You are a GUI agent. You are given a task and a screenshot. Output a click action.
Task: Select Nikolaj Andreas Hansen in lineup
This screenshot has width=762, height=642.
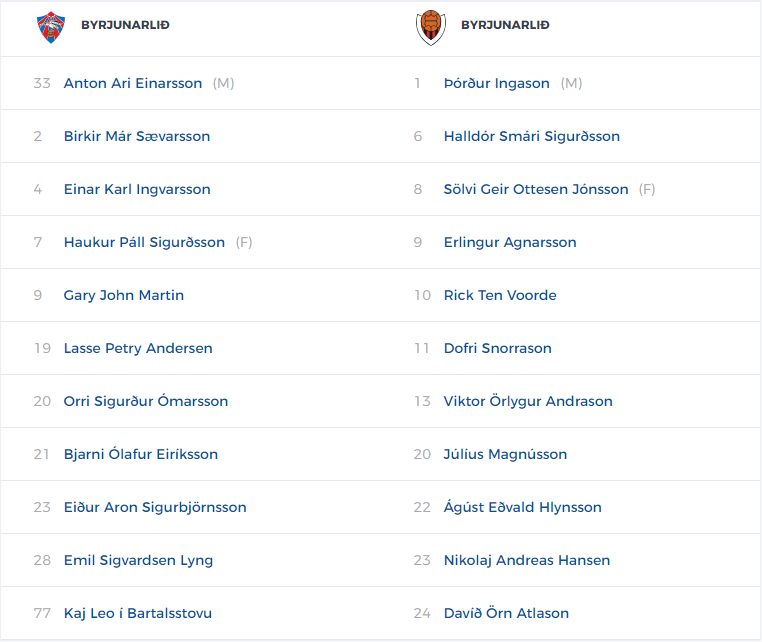[x=527, y=560]
